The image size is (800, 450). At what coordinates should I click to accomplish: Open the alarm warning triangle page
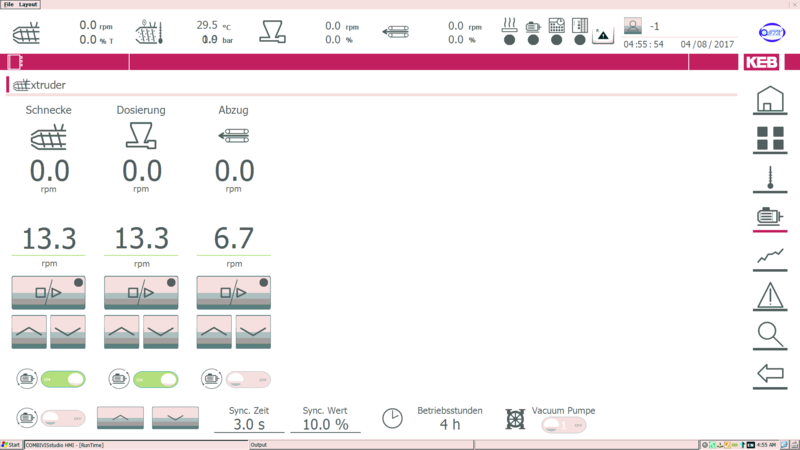(769, 295)
